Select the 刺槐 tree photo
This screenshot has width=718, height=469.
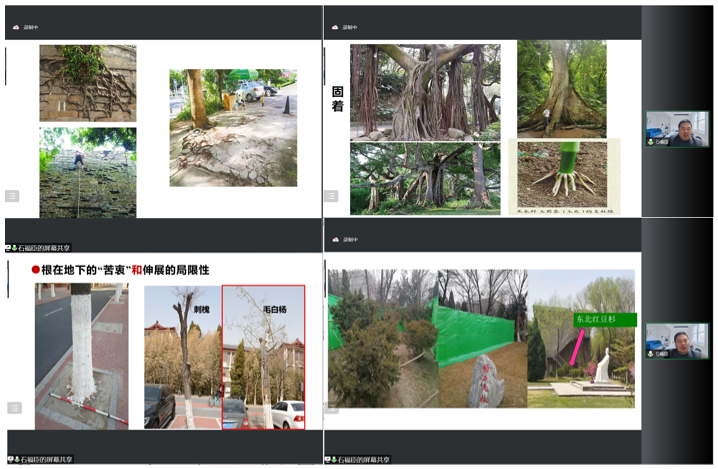click(181, 357)
